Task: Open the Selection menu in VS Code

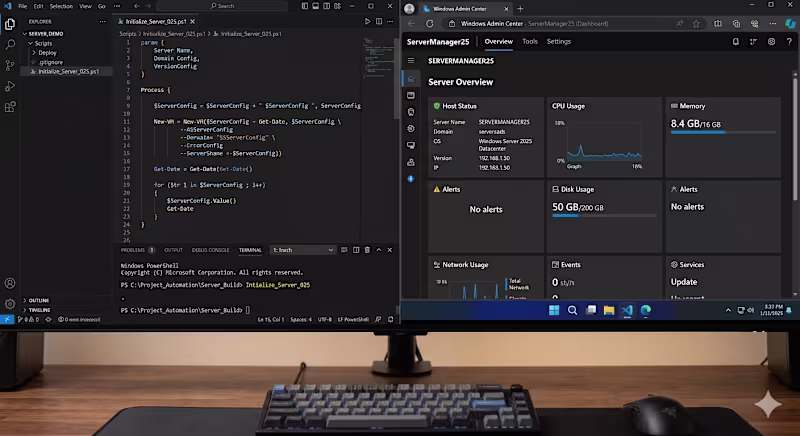Action: (61, 6)
